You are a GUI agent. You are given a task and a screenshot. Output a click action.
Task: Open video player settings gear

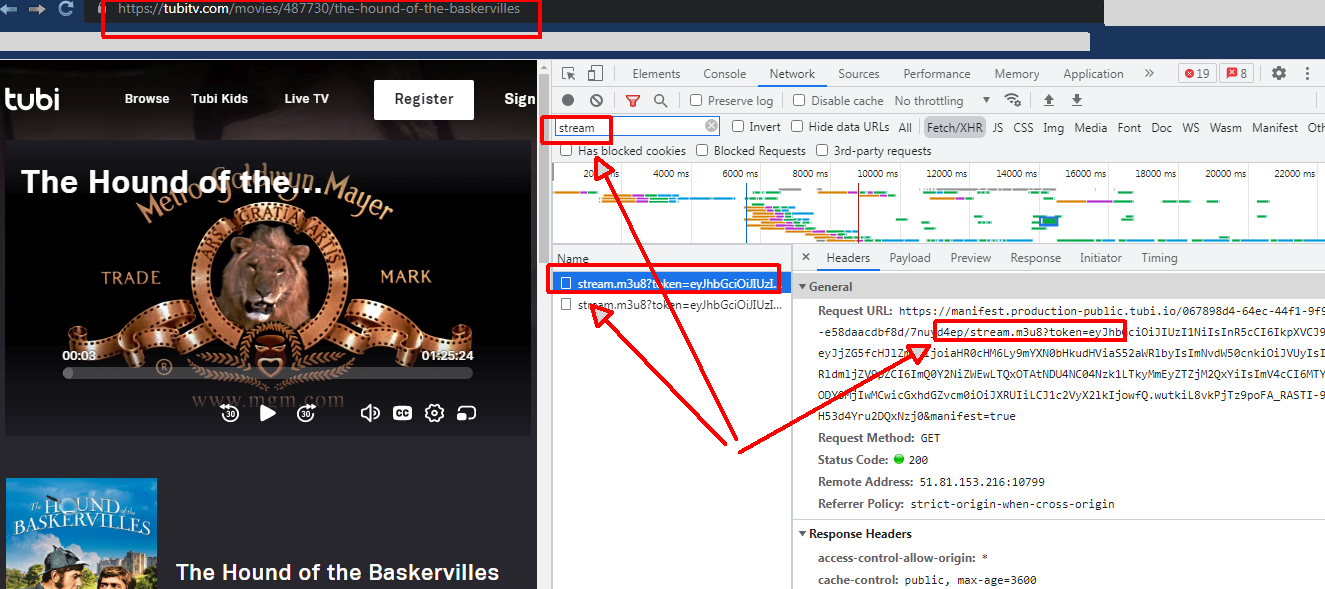(434, 412)
